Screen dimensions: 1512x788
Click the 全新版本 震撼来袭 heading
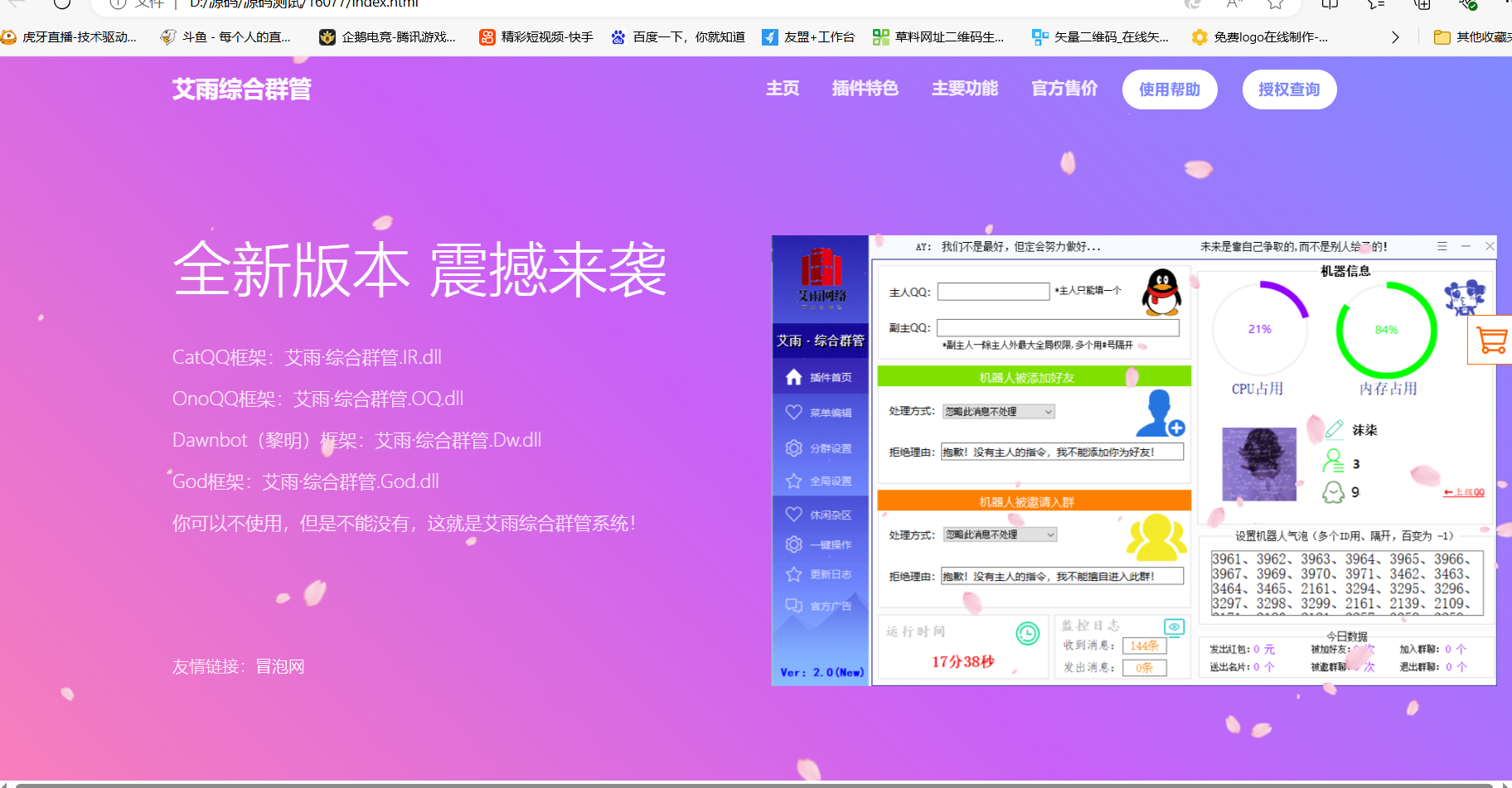[x=419, y=269]
